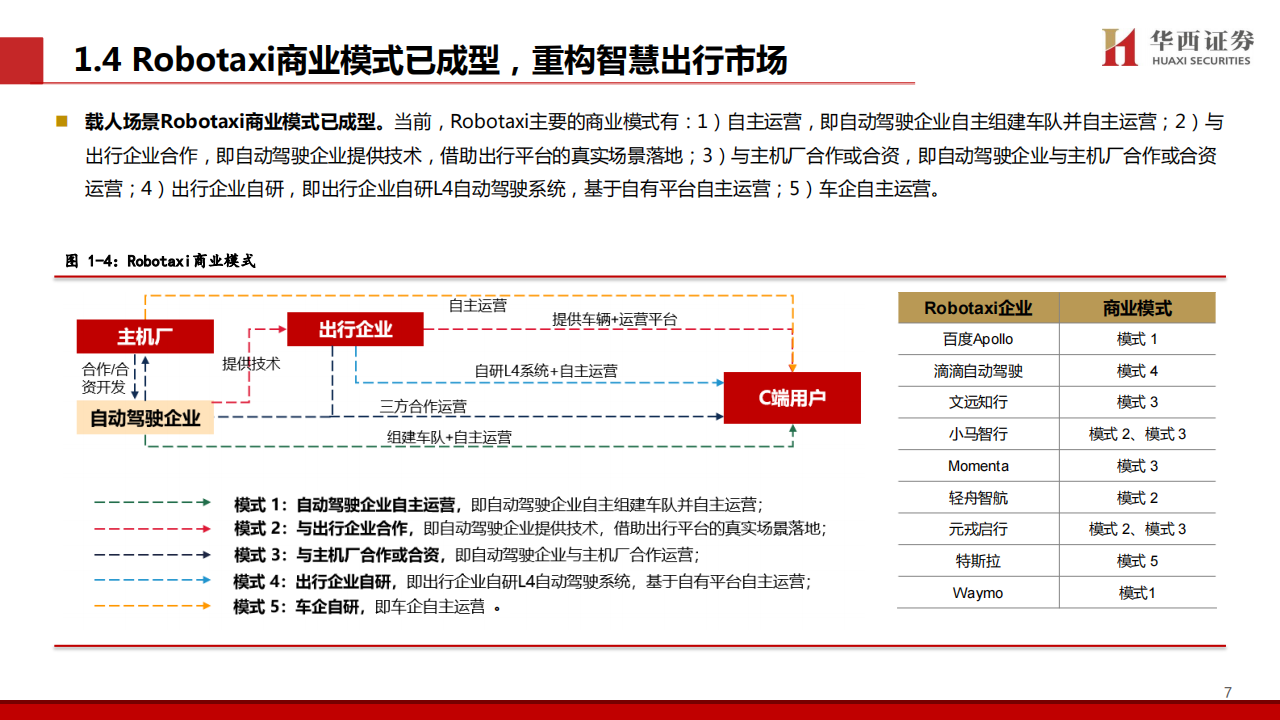Click the Huaxi Securities logo
Screen dimensions: 1280x720
pos(1176,47)
